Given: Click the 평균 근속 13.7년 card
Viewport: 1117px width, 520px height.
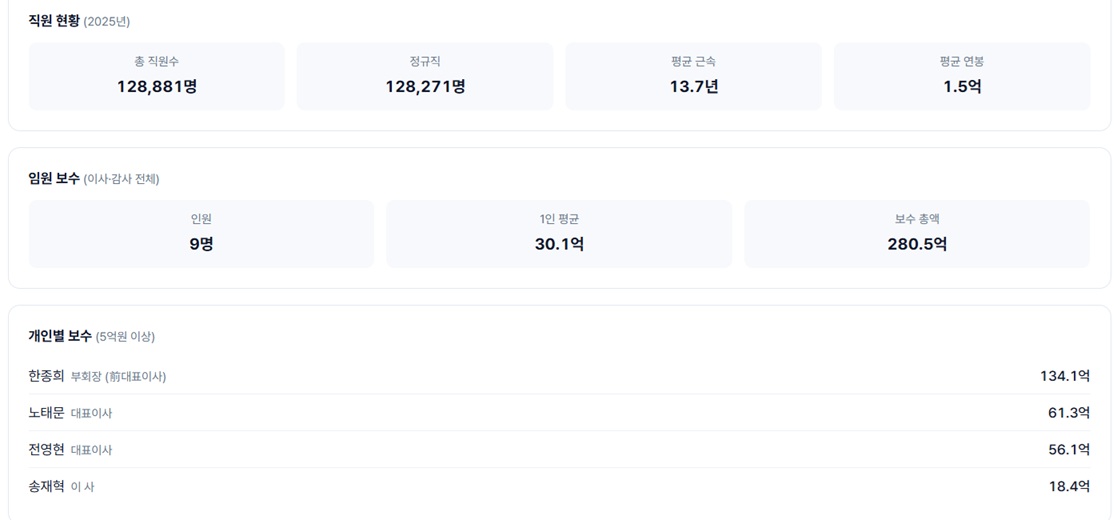Looking at the screenshot, I should [x=694, y=76].
